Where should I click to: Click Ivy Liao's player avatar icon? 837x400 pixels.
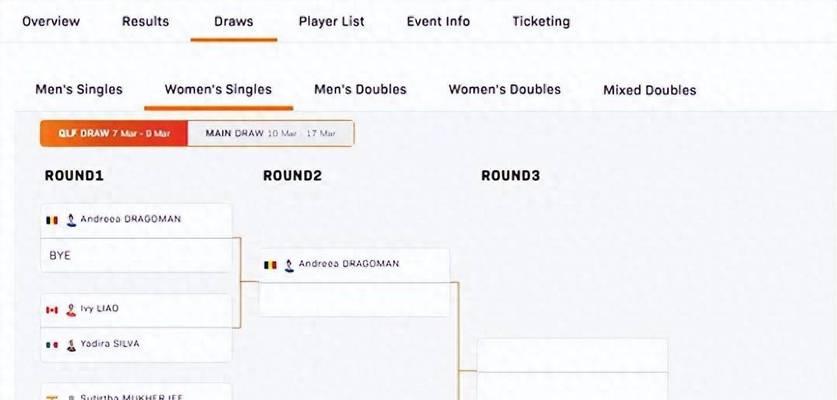point(71,310)
